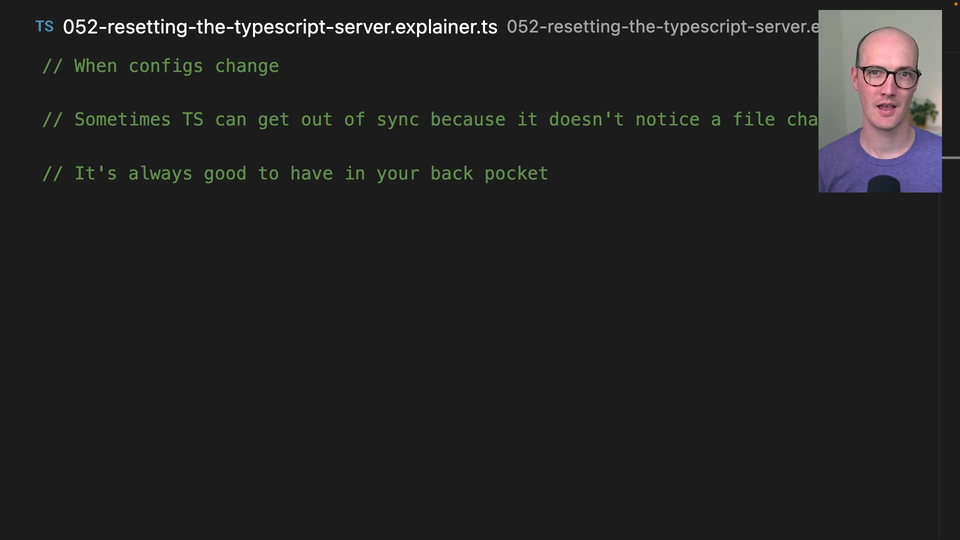Click the word "sync" in the second comment
Screen dimensions: 960x540
398,120
